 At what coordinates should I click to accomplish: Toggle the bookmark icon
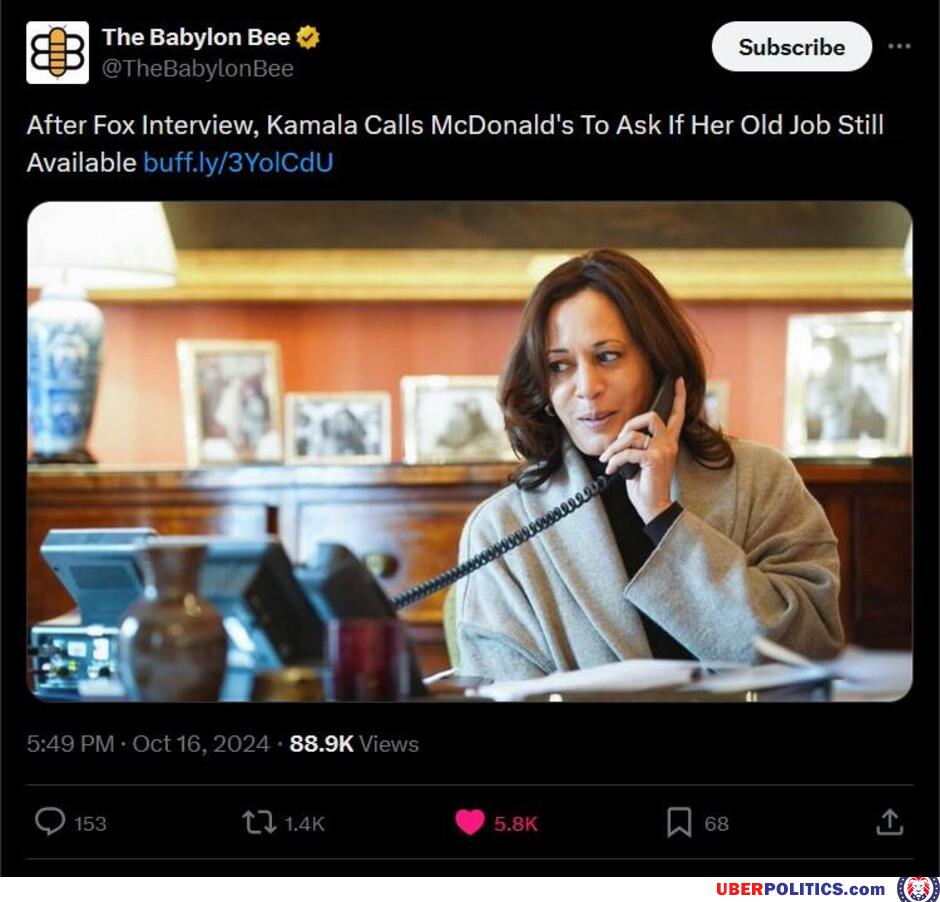[x=679, y=822]
